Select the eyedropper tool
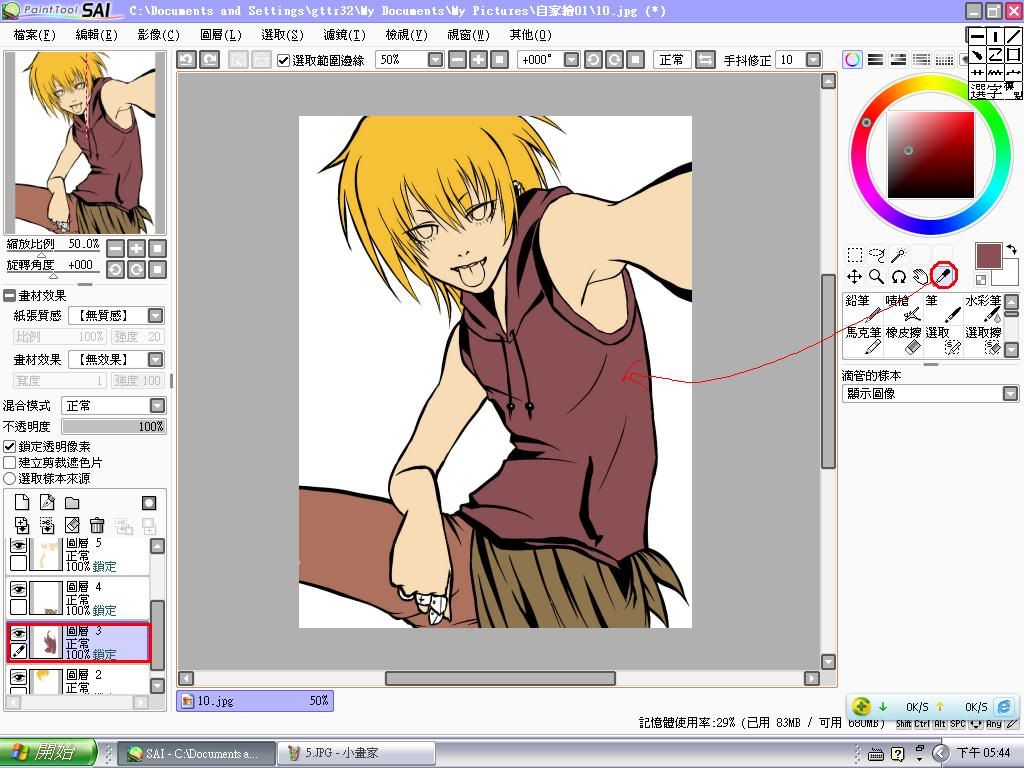Viewport: 1024px width, 768px height. pyautogui.click(x=942, y=276)
